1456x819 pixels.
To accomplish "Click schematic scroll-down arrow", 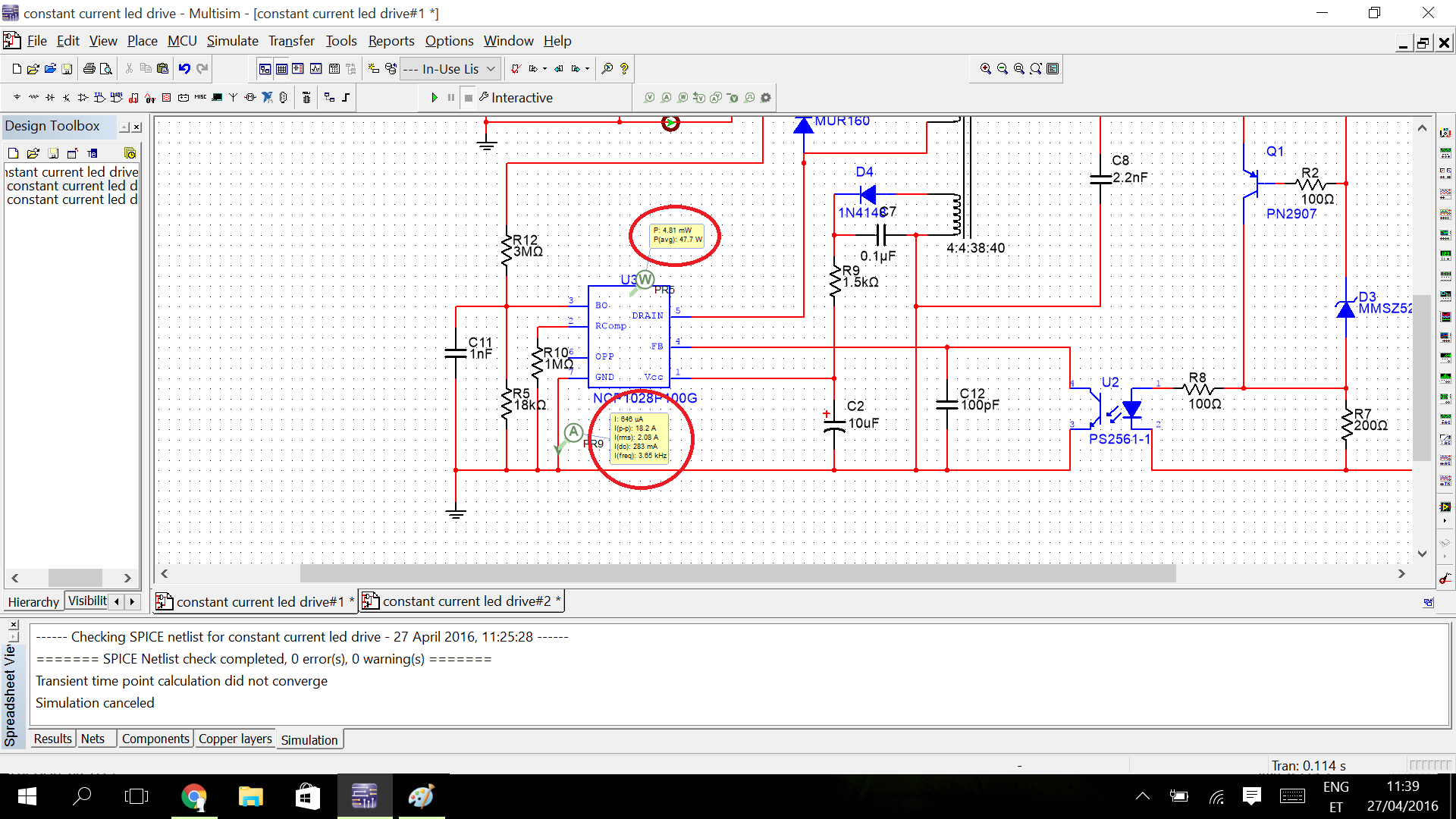I will click(1422, 554).
